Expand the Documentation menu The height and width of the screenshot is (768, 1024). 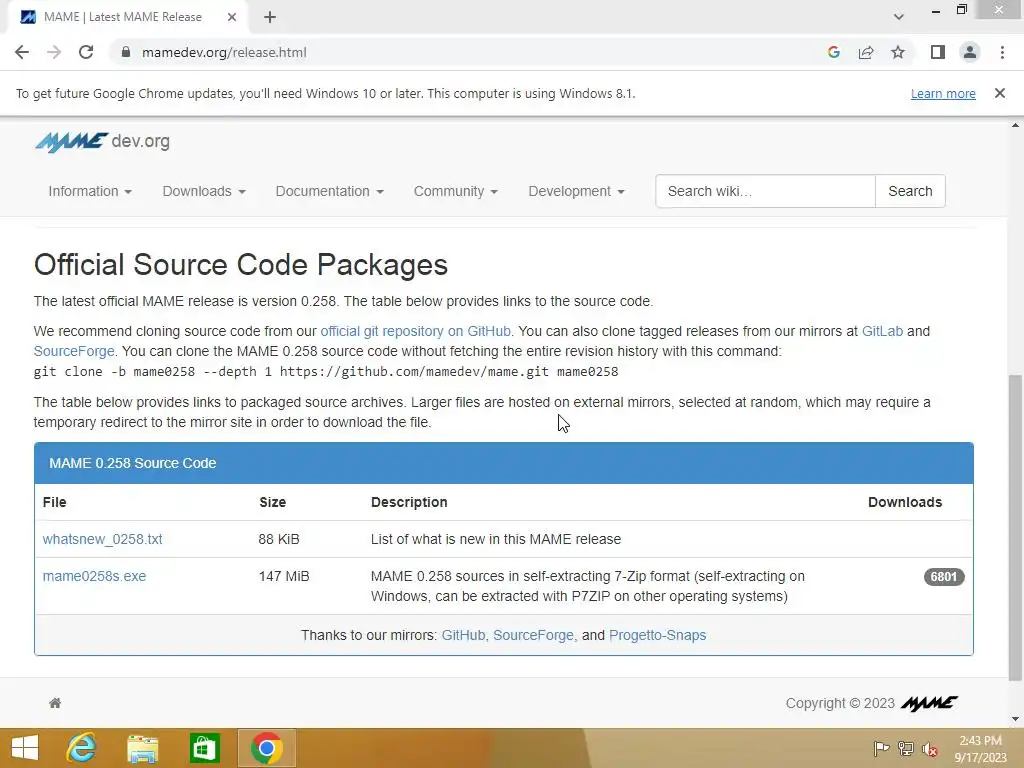(x=329, y=191)
